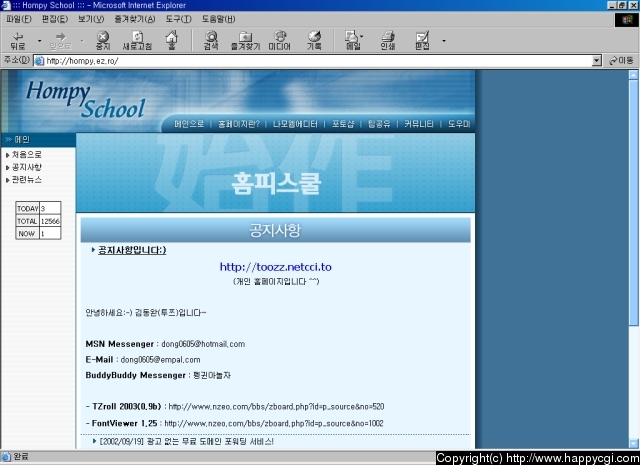Click the Windows logo throbber icon
The width and height of the screenshot is (640, 465).
[627, 20]
